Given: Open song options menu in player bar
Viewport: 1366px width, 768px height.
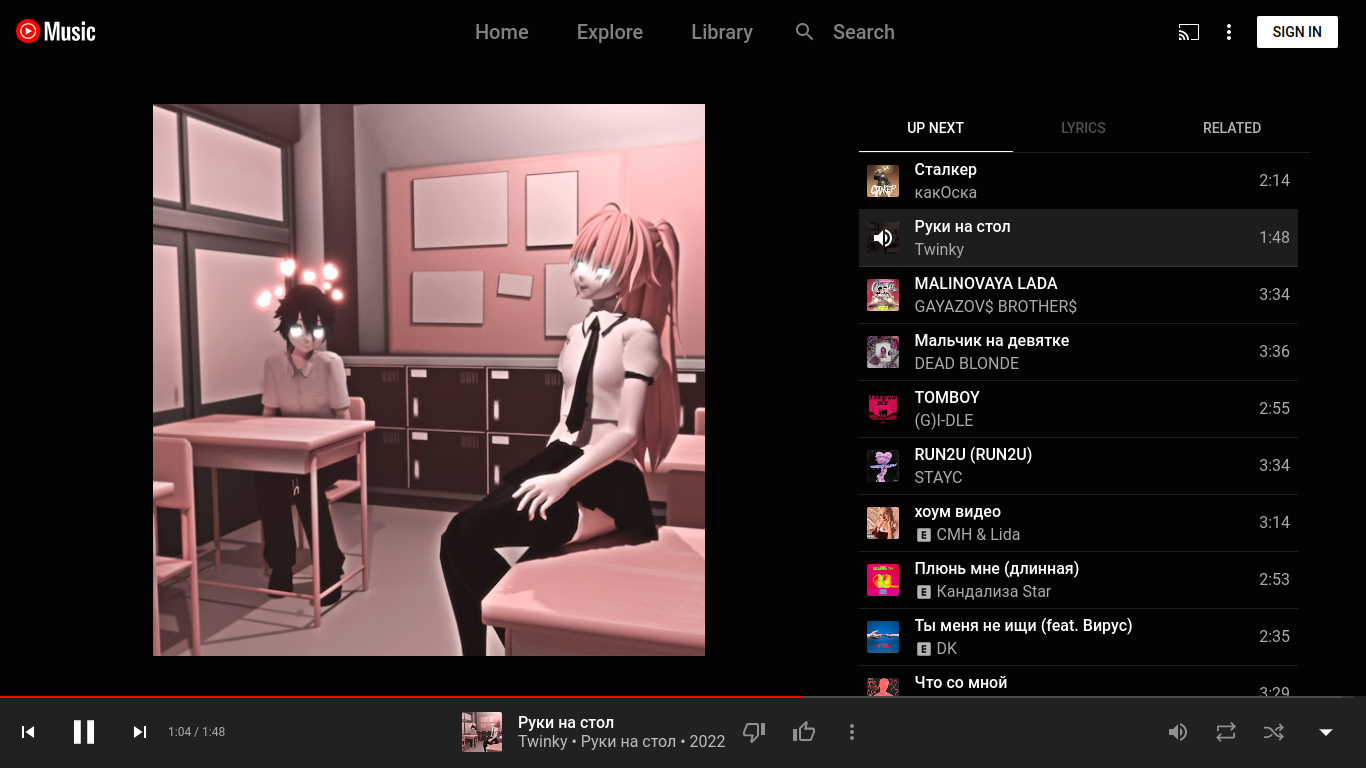Looking at the screenshot, I should coord(852,732).
